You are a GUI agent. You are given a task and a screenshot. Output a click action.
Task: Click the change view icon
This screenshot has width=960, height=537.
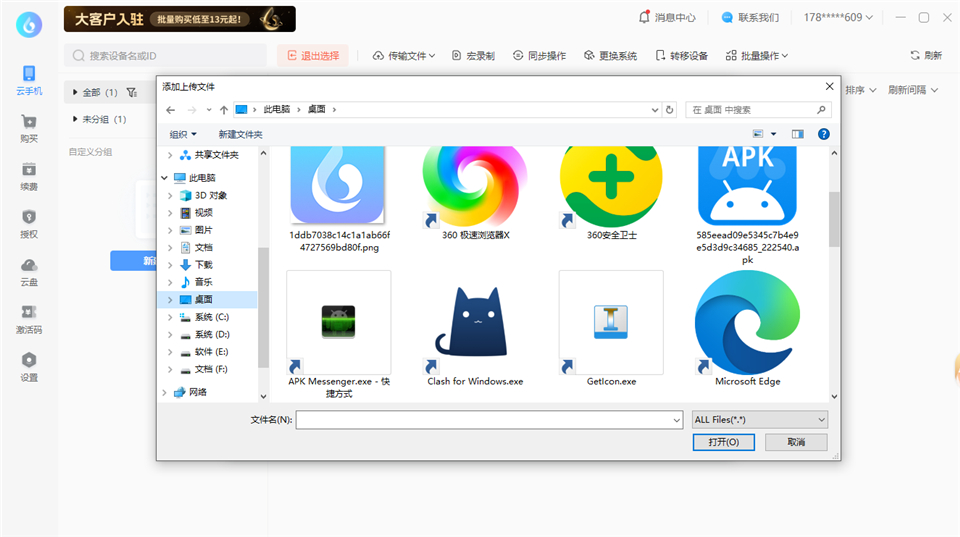pos(758,134)
